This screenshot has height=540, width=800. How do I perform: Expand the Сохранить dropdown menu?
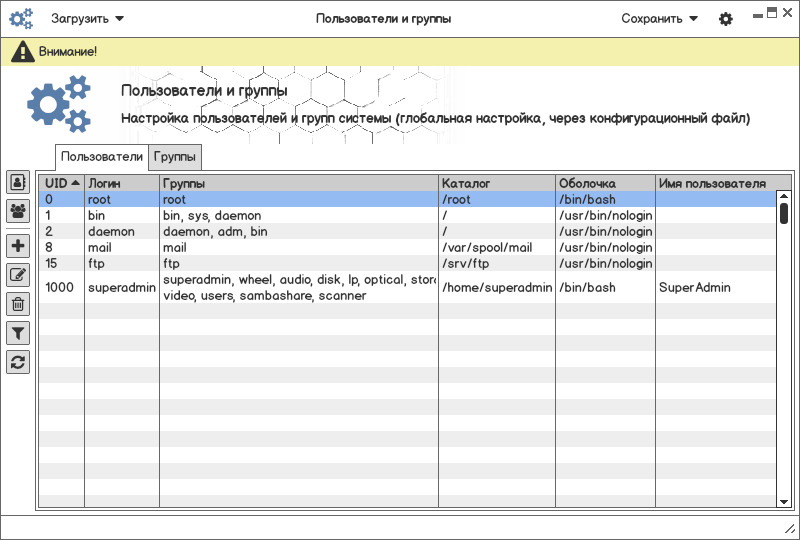(x=659, y=18)
